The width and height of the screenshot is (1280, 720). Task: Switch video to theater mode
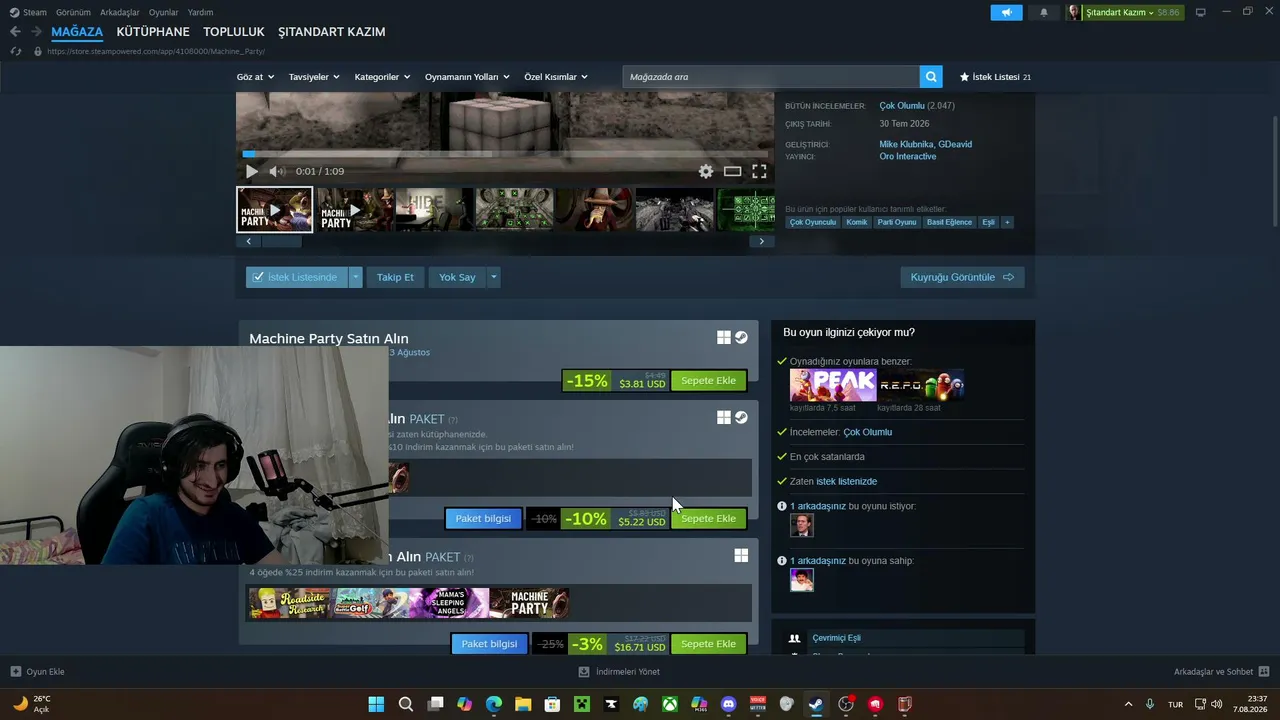click(x=733, y=172)
